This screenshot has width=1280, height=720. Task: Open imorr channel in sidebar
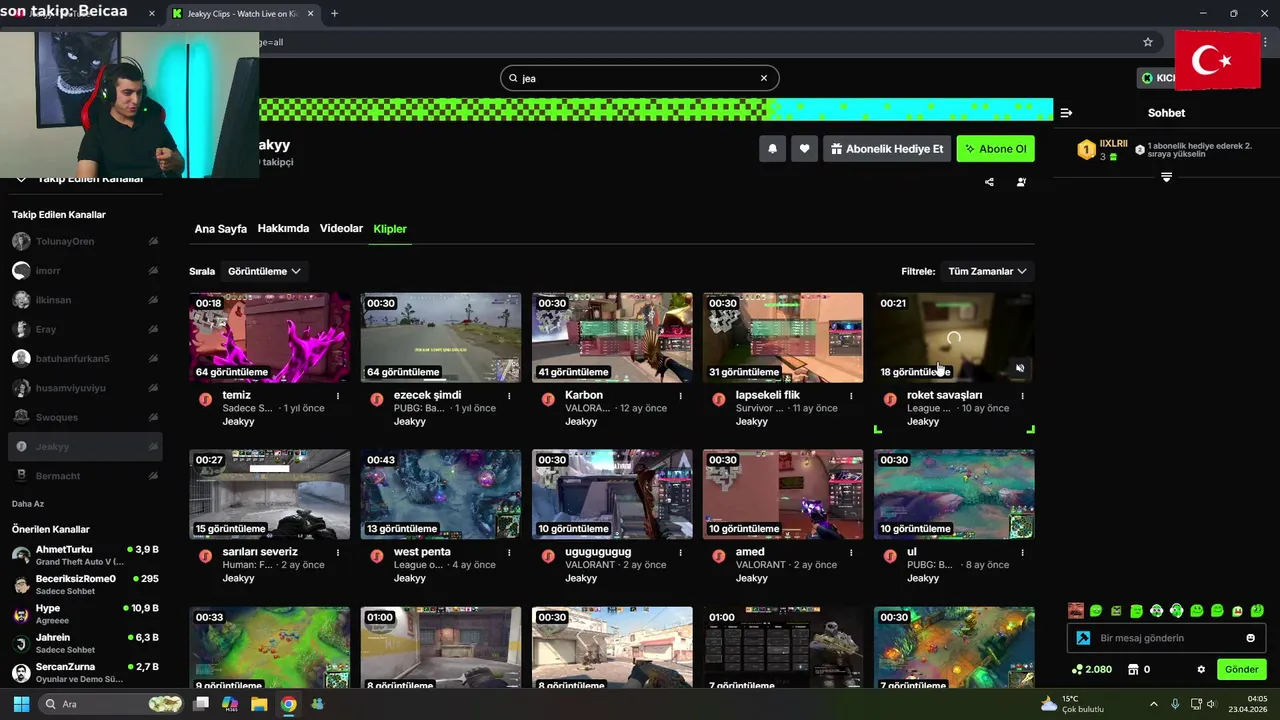(85, 270)
